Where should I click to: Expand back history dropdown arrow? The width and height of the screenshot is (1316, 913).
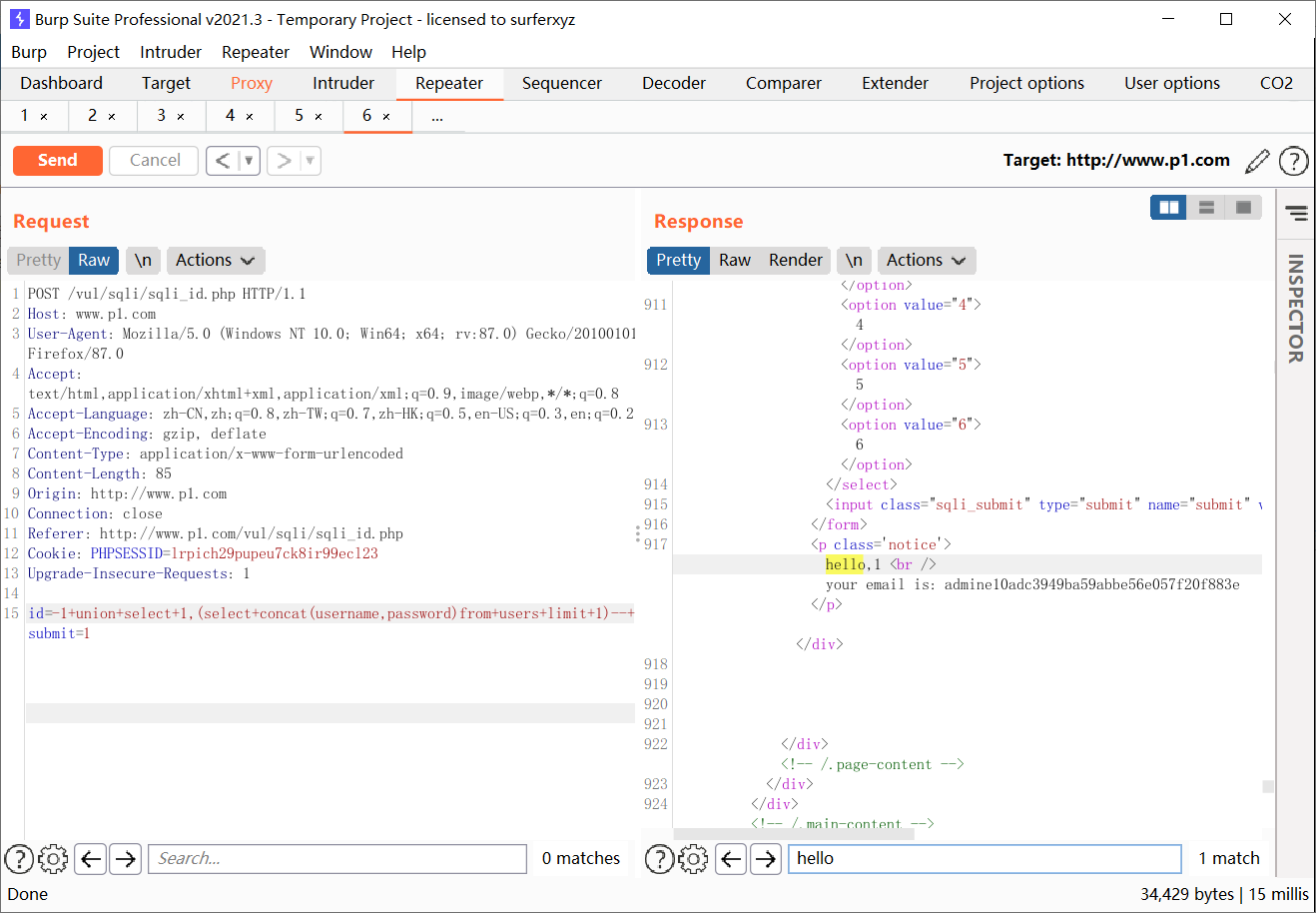tap(250, 160)
